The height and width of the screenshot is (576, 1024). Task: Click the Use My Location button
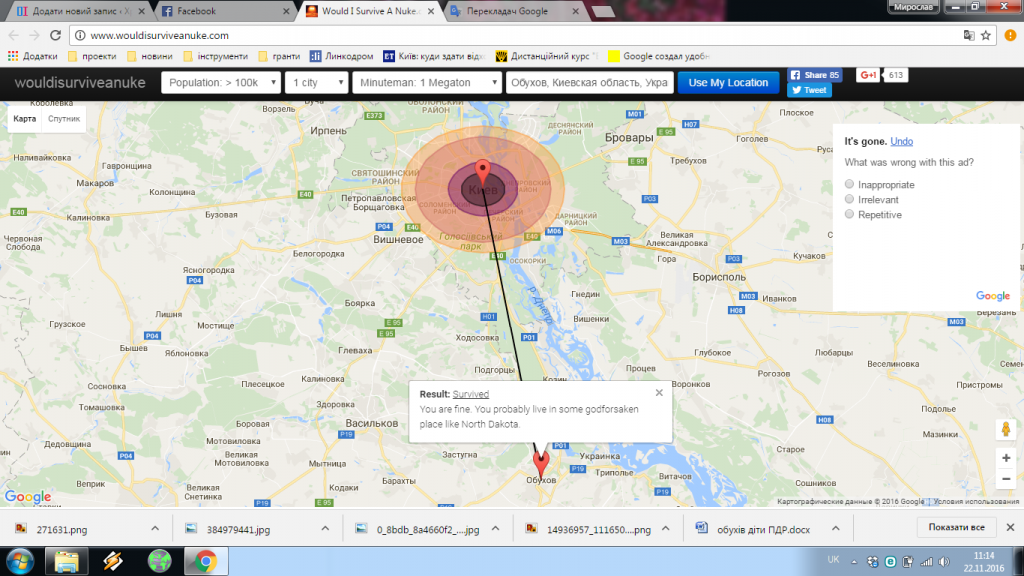(728, 83)
